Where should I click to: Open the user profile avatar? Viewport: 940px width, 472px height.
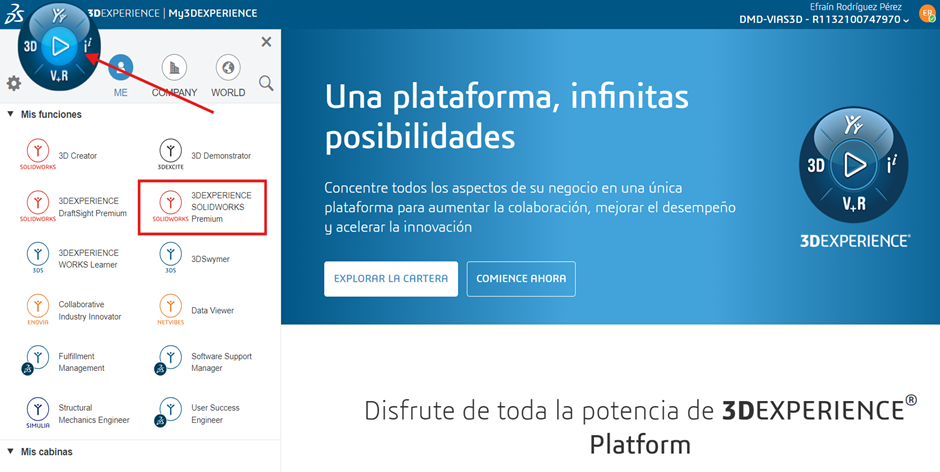point(926,14)
